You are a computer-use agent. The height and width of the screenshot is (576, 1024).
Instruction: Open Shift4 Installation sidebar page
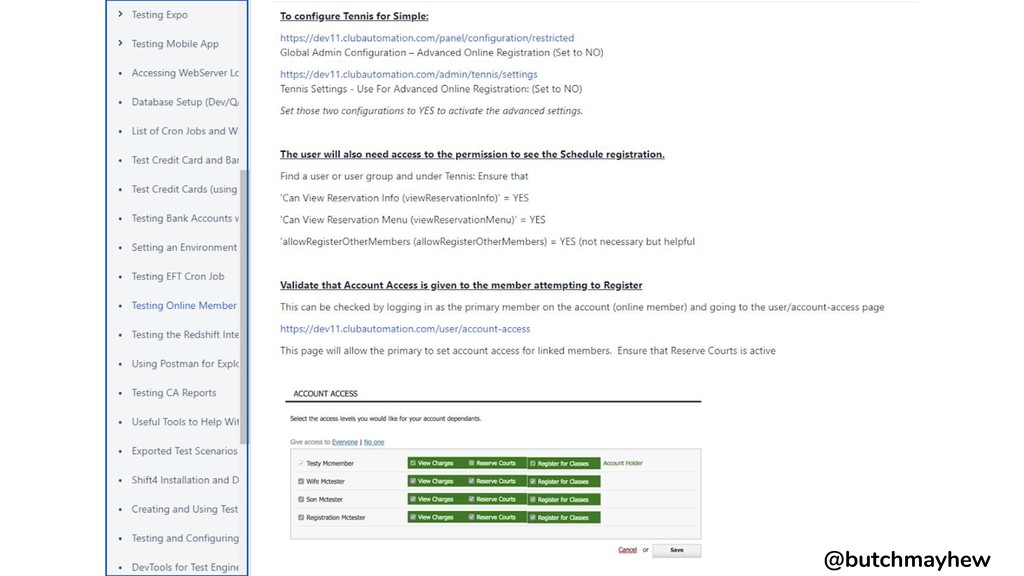185,480
